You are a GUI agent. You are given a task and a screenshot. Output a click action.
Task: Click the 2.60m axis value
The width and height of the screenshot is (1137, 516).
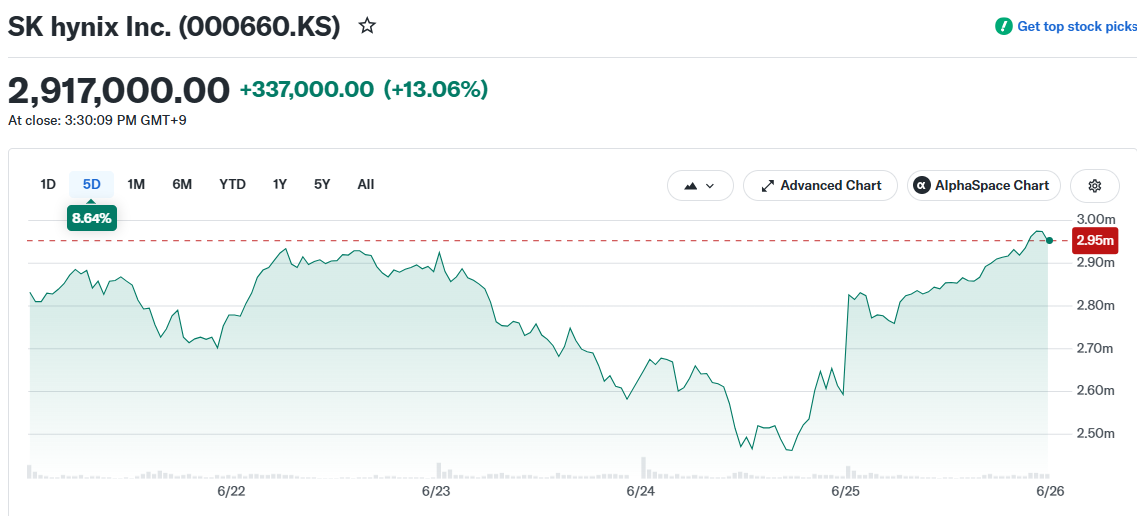pos(1095,391)
